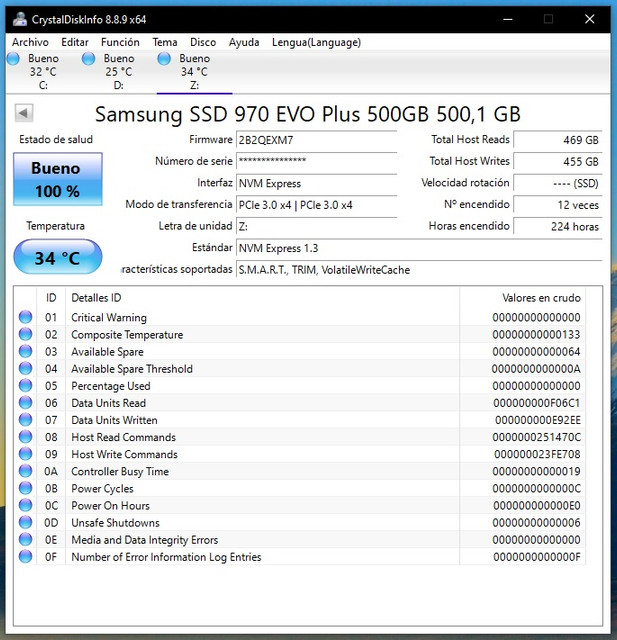Open the Archivo menu
Image resolution: width=617 pixels, height=640 pixels.
(x=30, y=42)
